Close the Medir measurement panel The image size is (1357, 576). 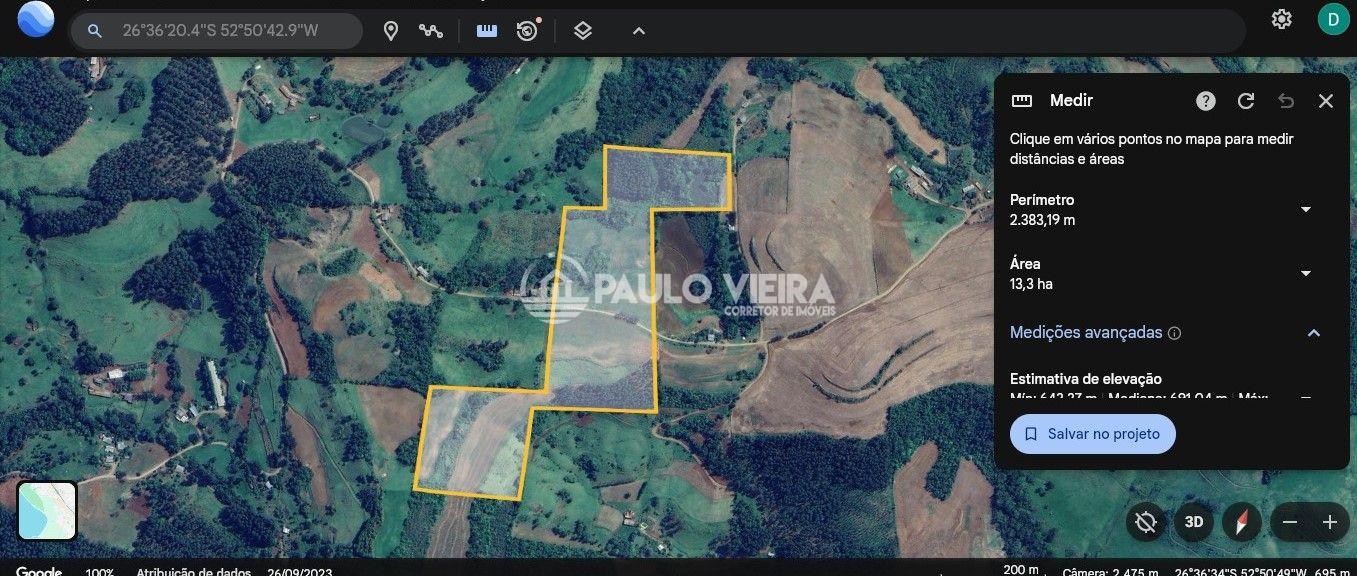point(1326,101)
